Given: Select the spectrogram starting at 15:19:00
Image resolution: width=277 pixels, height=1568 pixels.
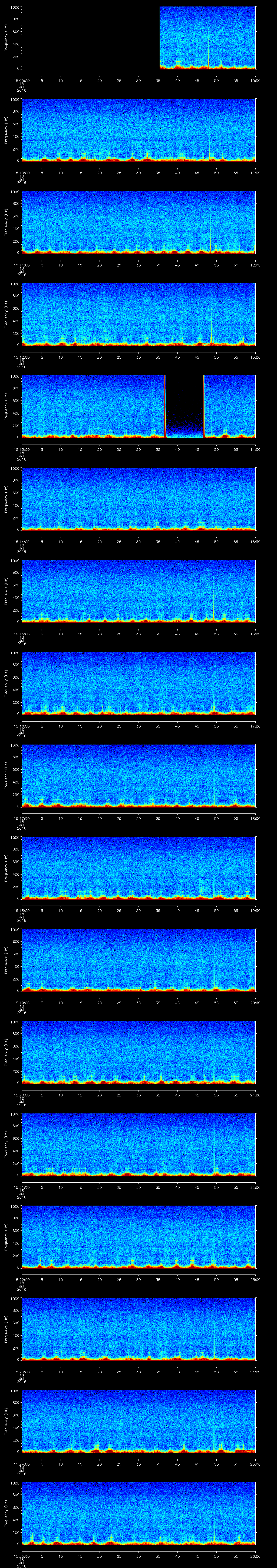Looking at the screenshot, I should [138, 960].
